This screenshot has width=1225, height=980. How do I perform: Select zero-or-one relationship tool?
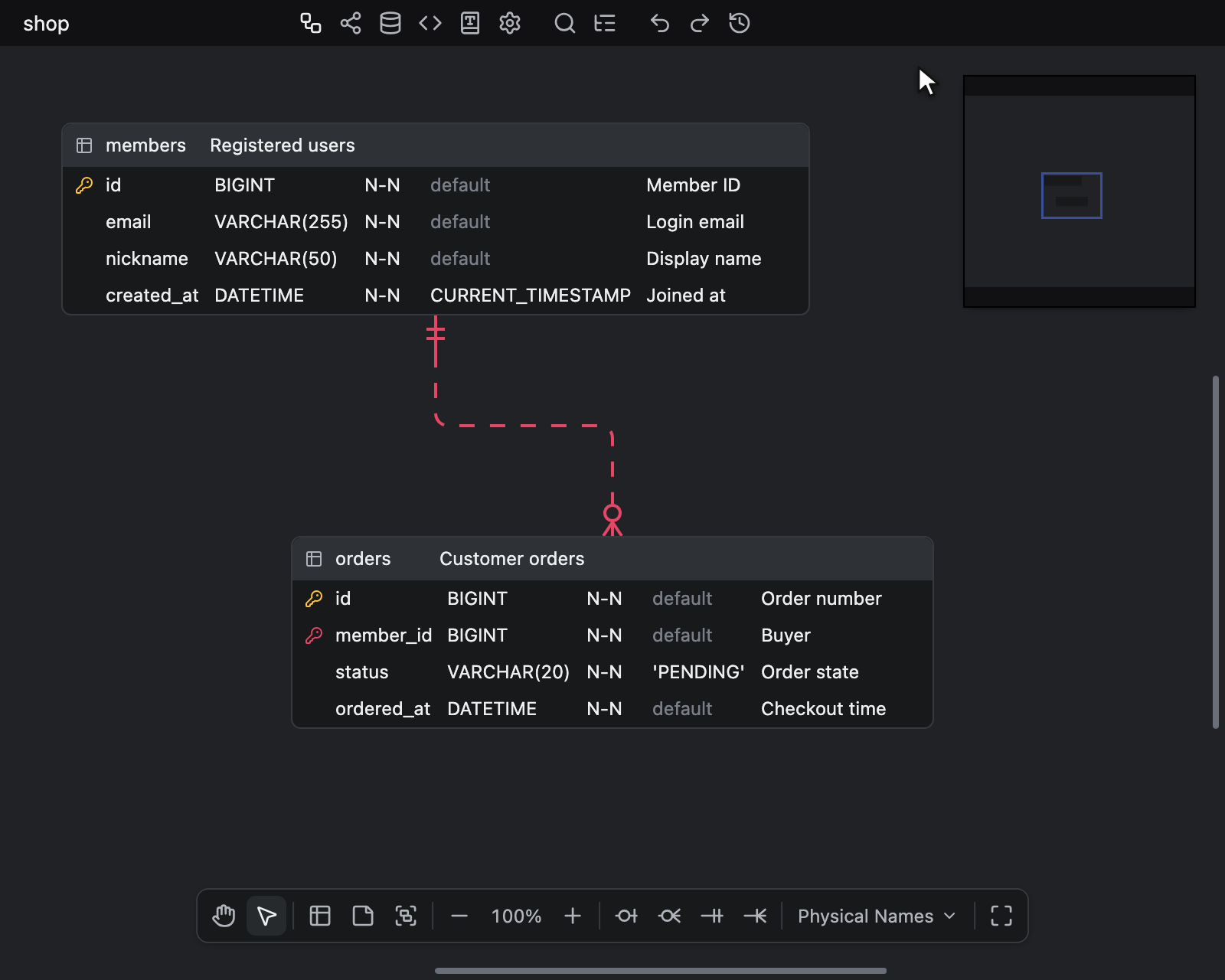click(x=626, y=916)
